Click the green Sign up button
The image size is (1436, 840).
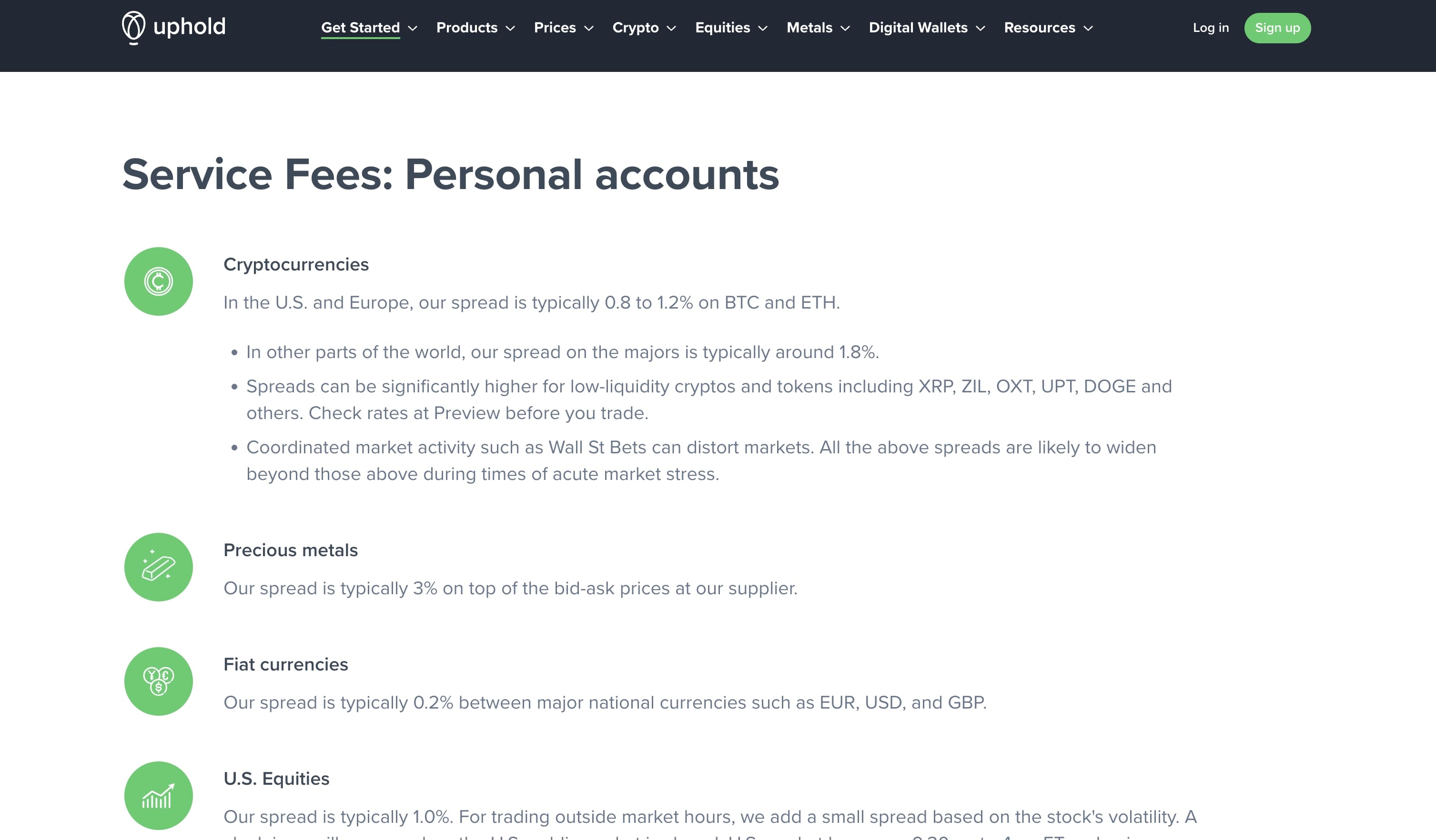pos(1277,28)
